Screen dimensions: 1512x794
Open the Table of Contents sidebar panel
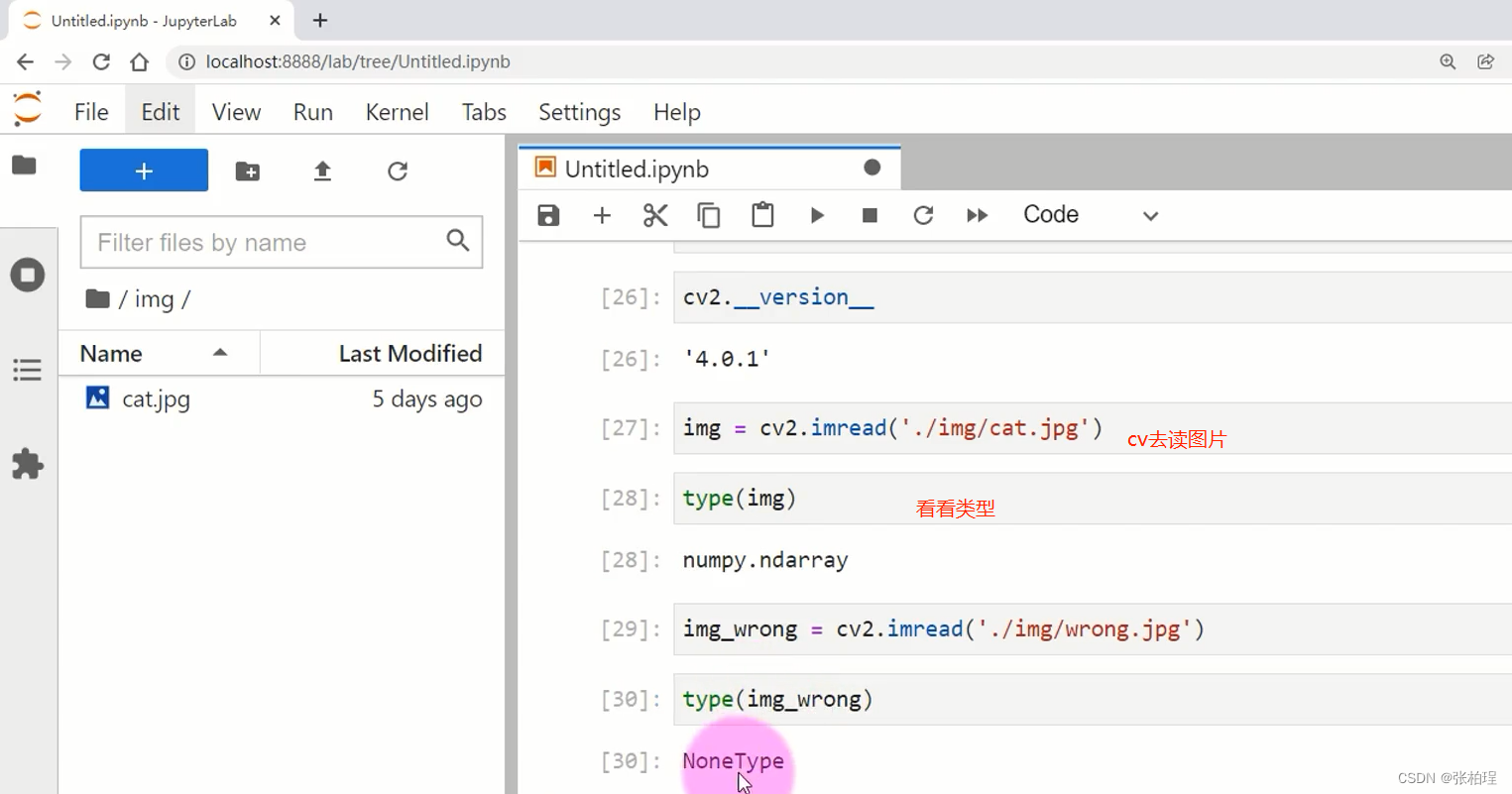pos(27,371)
